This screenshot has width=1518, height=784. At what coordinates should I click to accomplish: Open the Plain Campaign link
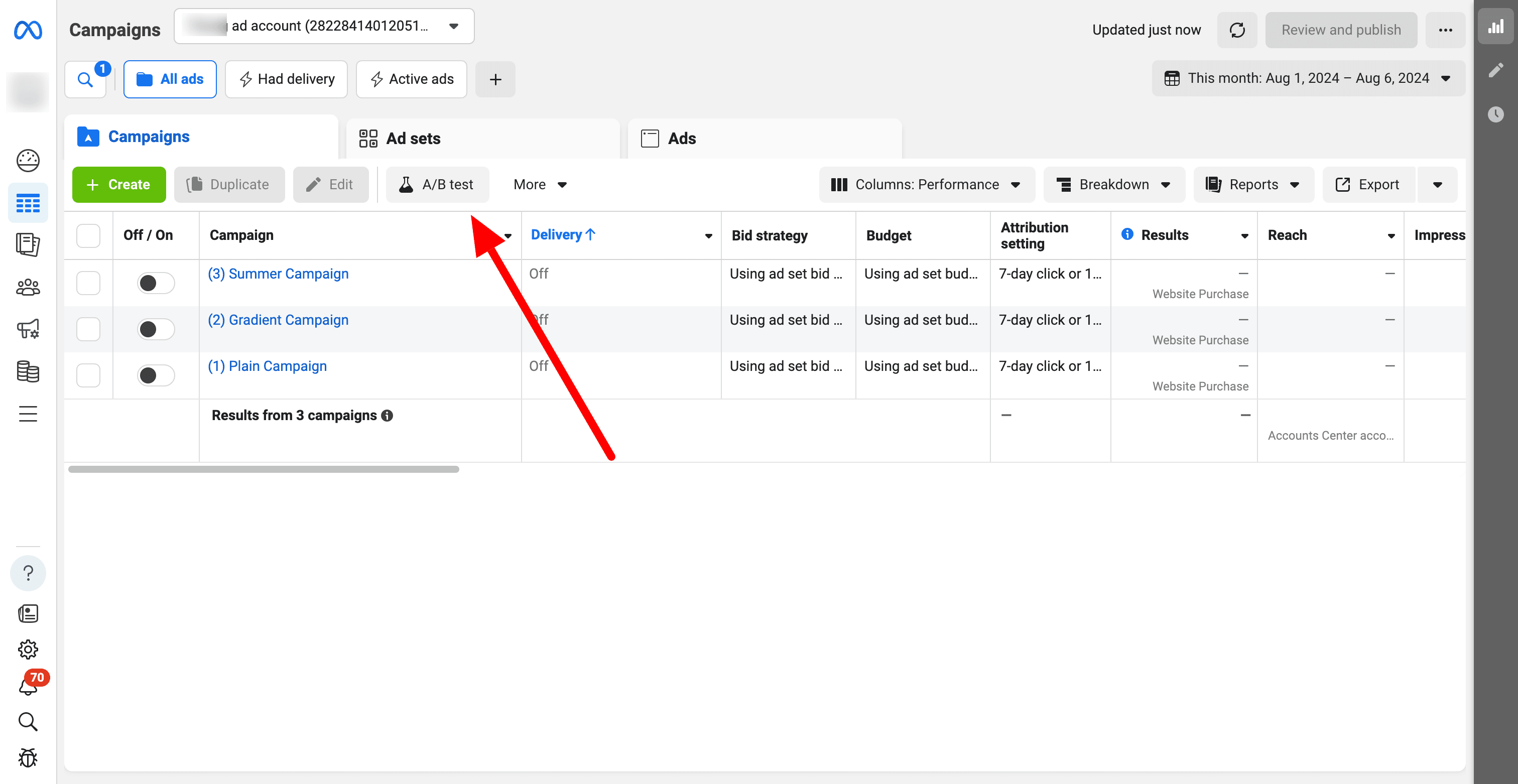point(267,366)
